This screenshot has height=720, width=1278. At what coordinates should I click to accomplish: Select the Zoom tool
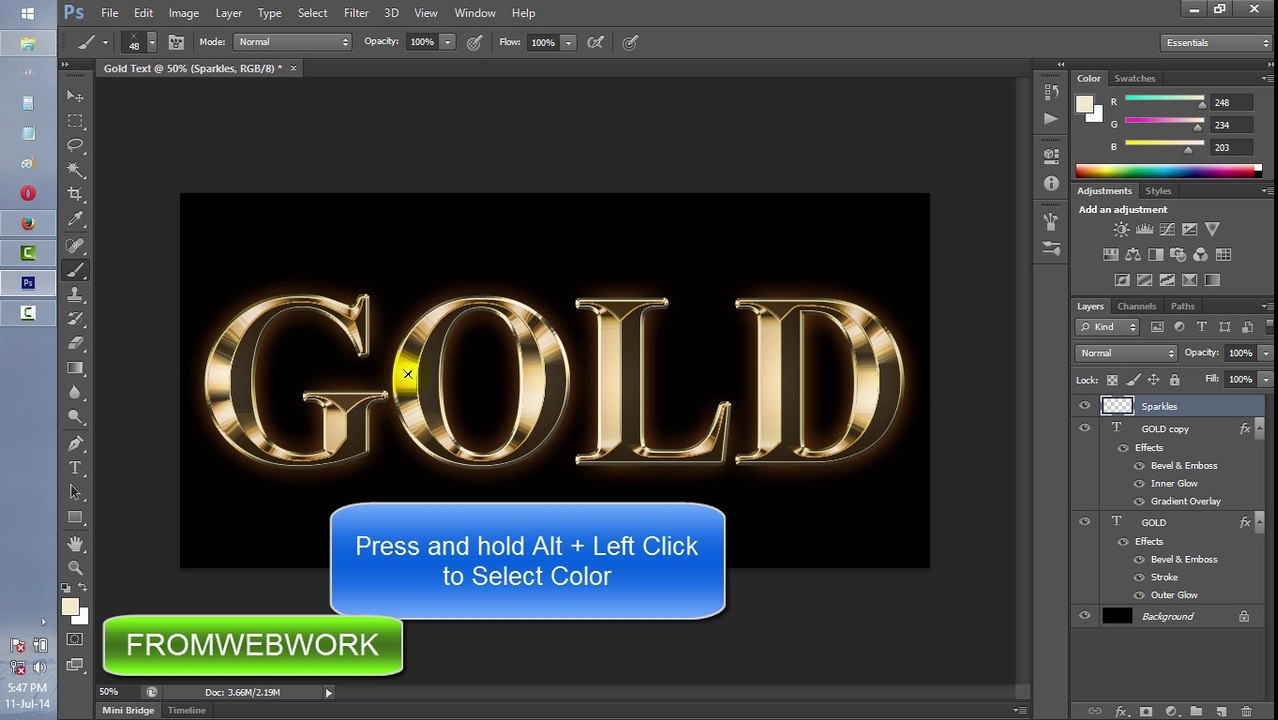point(75,568)
